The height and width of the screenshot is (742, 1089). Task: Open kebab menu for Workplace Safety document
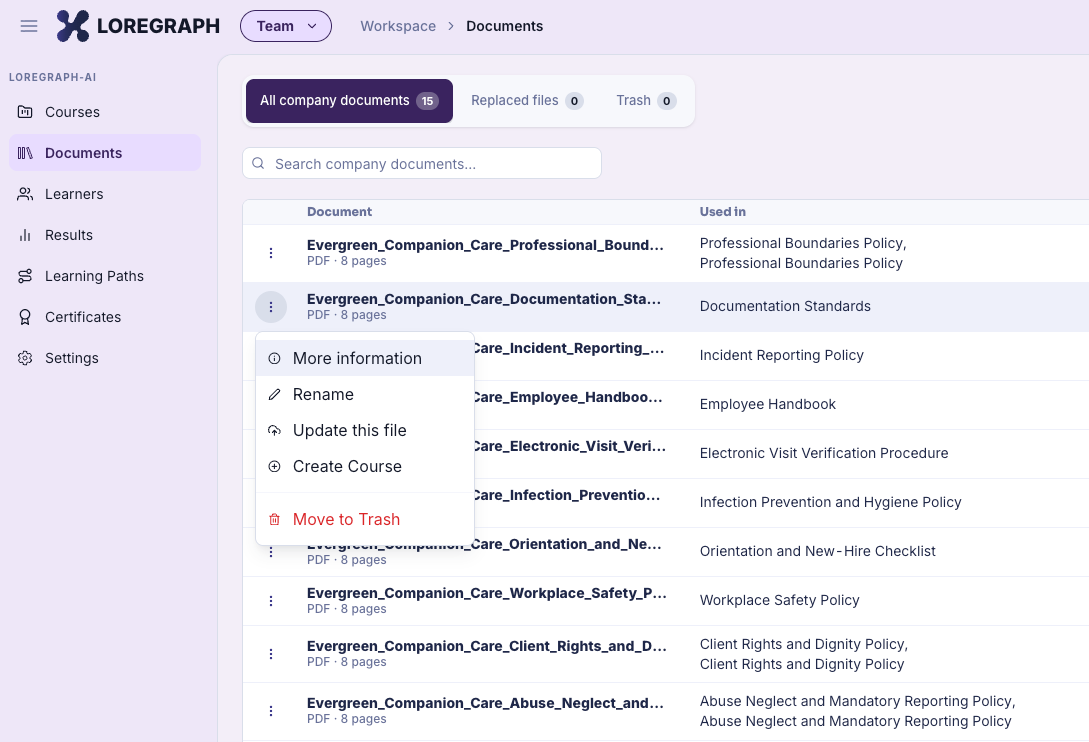[x=271, y=601]
